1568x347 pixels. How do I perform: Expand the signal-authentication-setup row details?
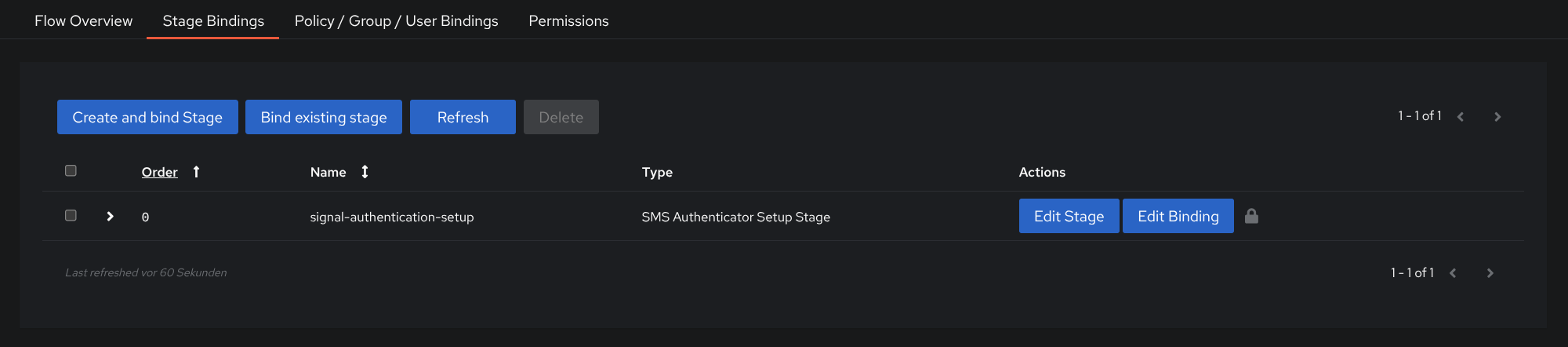pos(110,216)
